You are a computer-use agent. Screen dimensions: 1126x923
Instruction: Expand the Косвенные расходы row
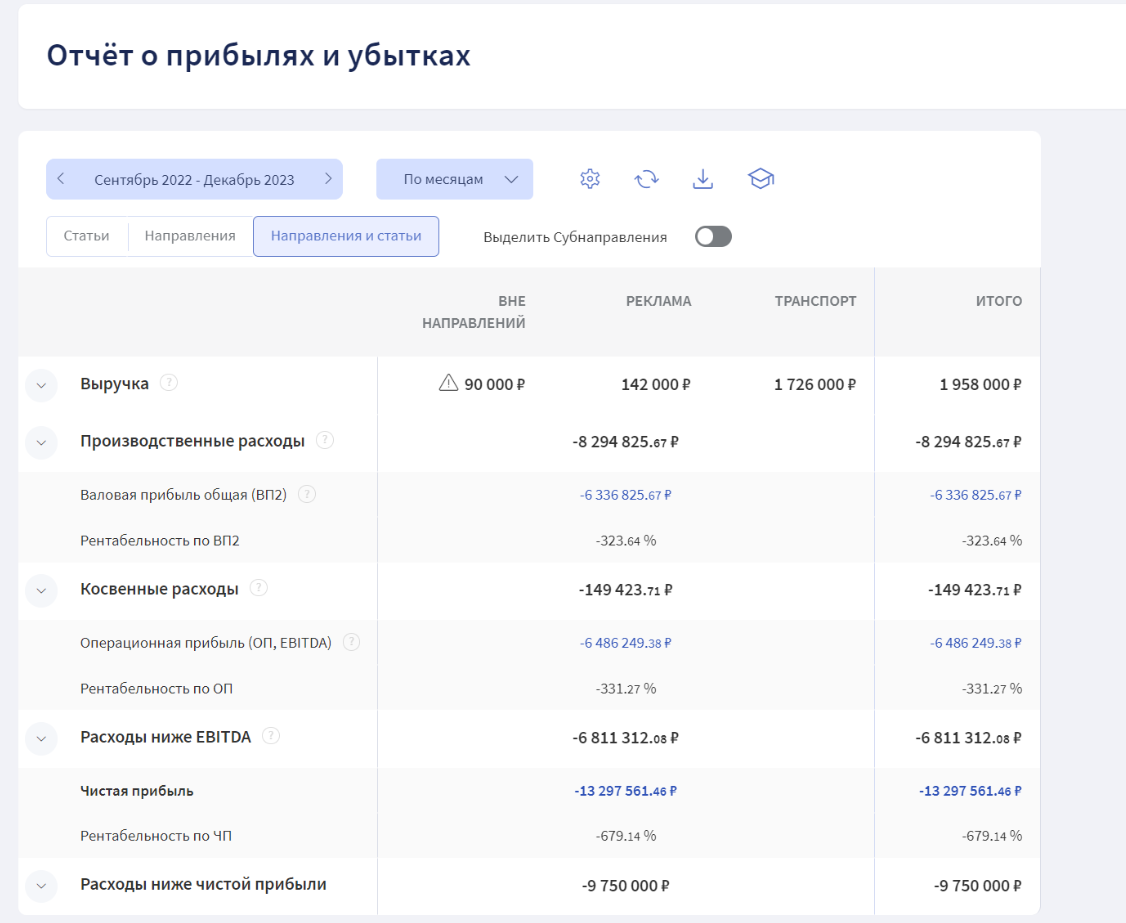(41, 590)
